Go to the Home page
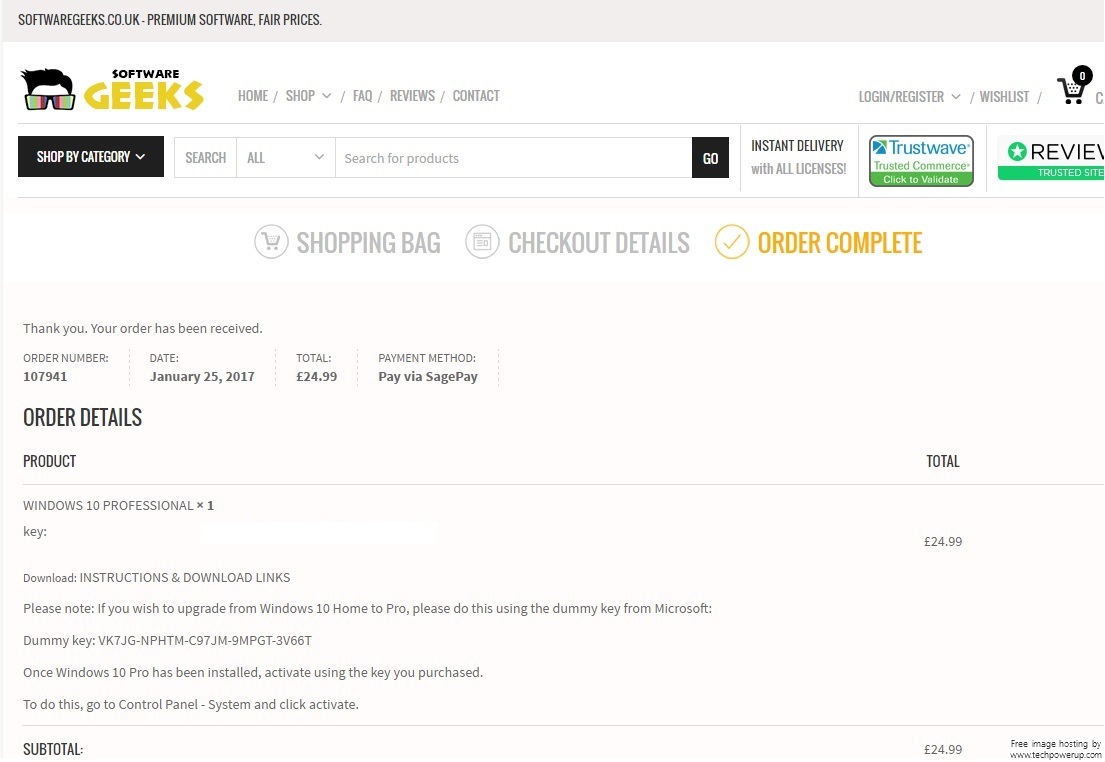The image size is (1105, 762). 253,96
